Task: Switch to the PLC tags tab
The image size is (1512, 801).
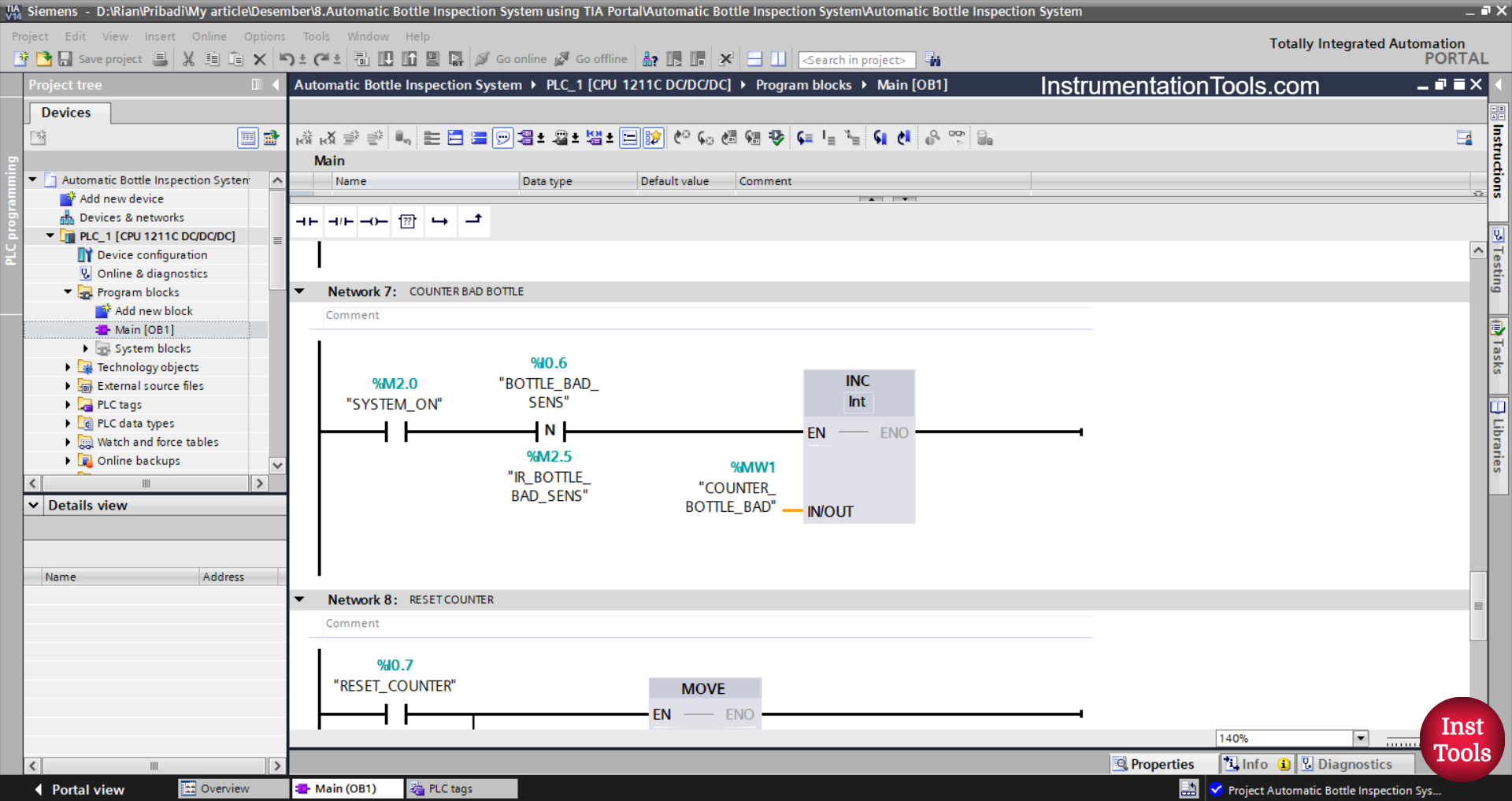Action: (461, 788)
